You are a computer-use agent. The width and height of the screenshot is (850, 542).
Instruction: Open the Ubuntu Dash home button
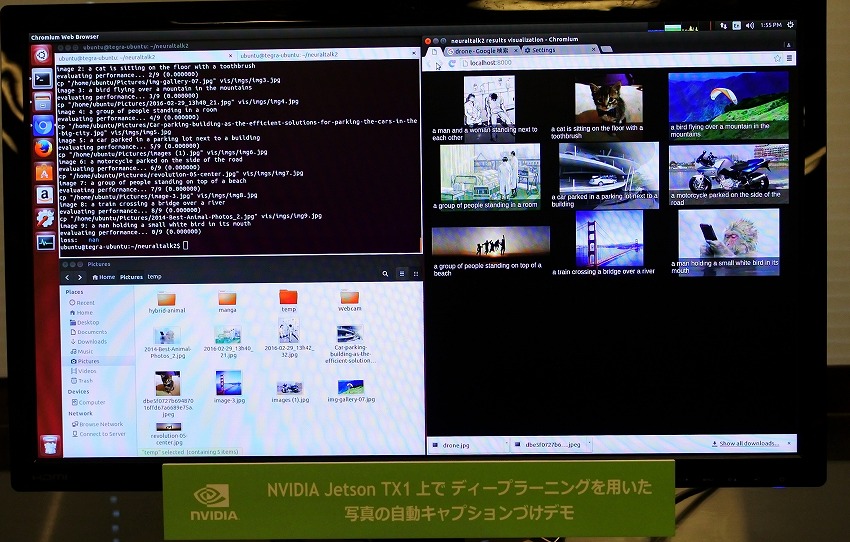(42, 54)
